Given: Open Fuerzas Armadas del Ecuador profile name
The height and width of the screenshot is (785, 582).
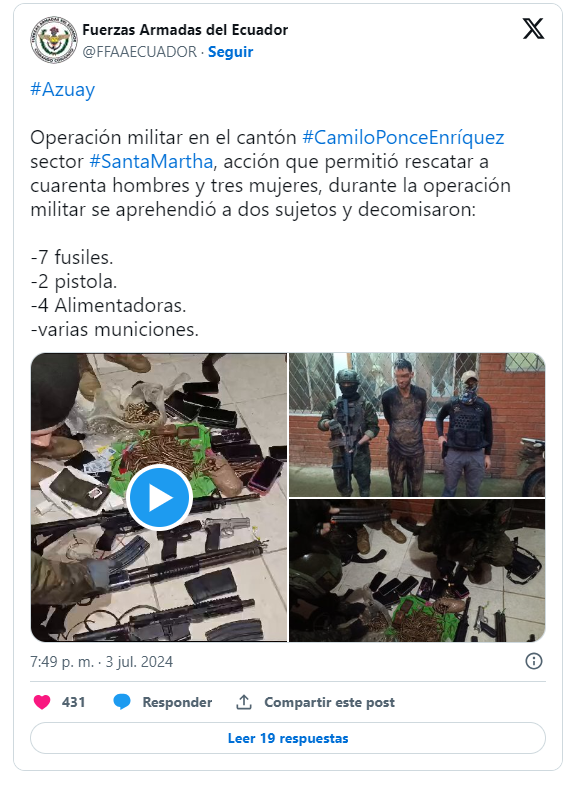Looking at the screenshot, I should pyautogui.click(x=185, y=30).
